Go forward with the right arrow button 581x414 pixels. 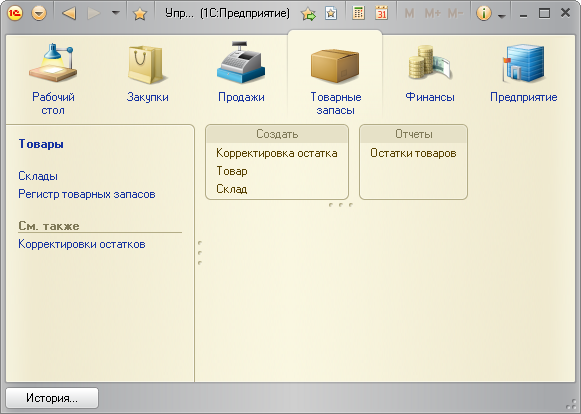click(94, 14)
